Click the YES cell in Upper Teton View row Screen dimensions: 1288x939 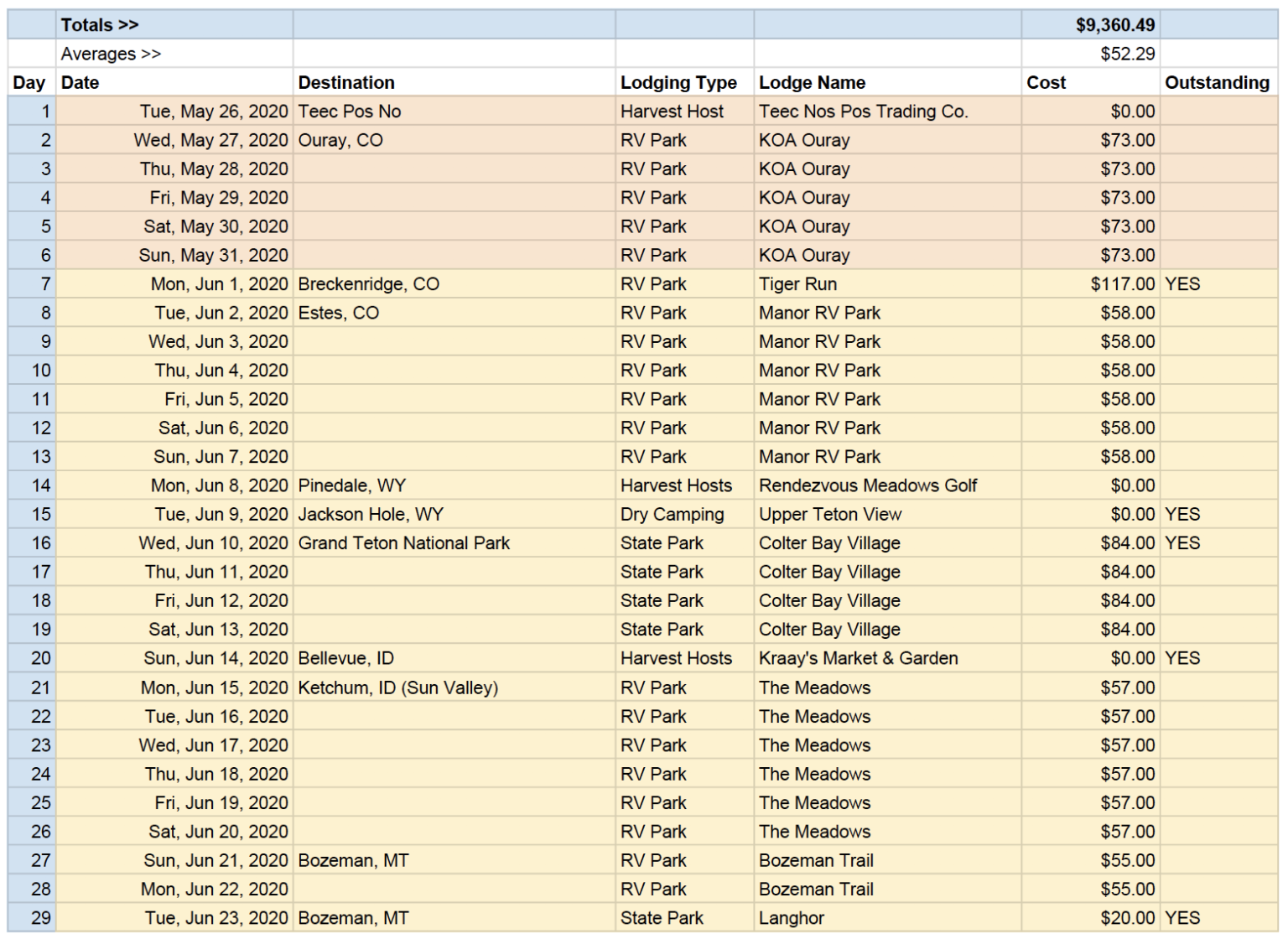pos(1182,514)
